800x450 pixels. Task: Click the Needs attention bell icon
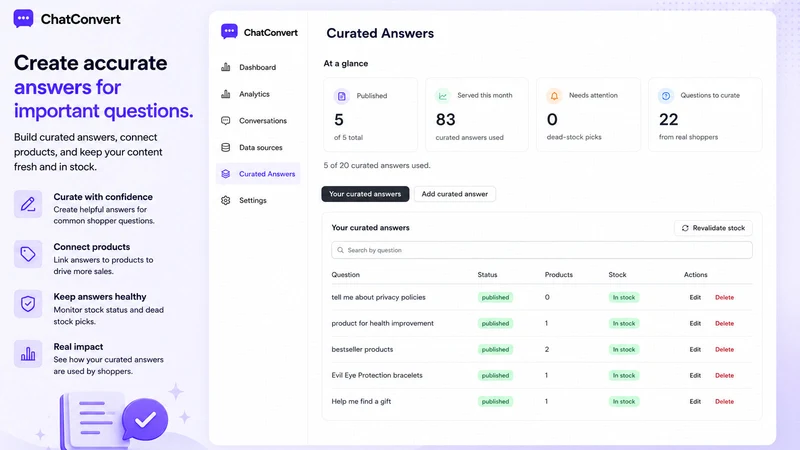click(554, 95)
